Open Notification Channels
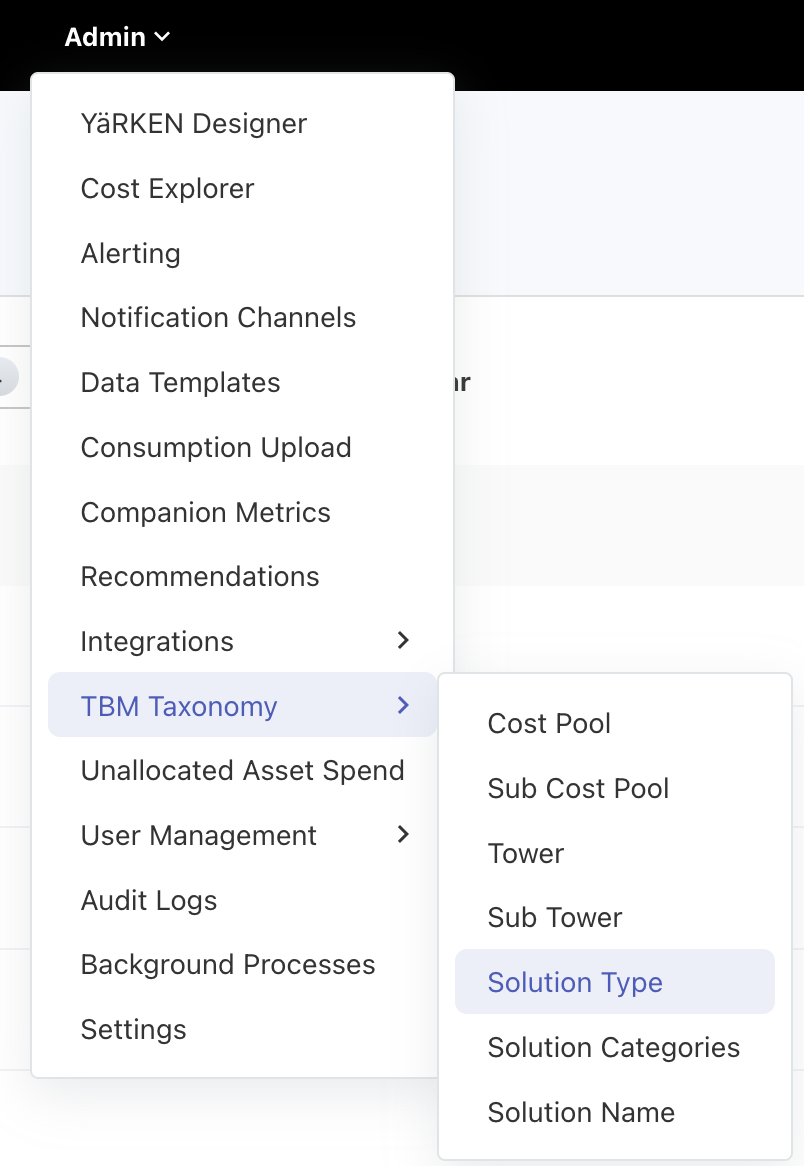This screenshot has width=804, height=1166. (218, 318)
